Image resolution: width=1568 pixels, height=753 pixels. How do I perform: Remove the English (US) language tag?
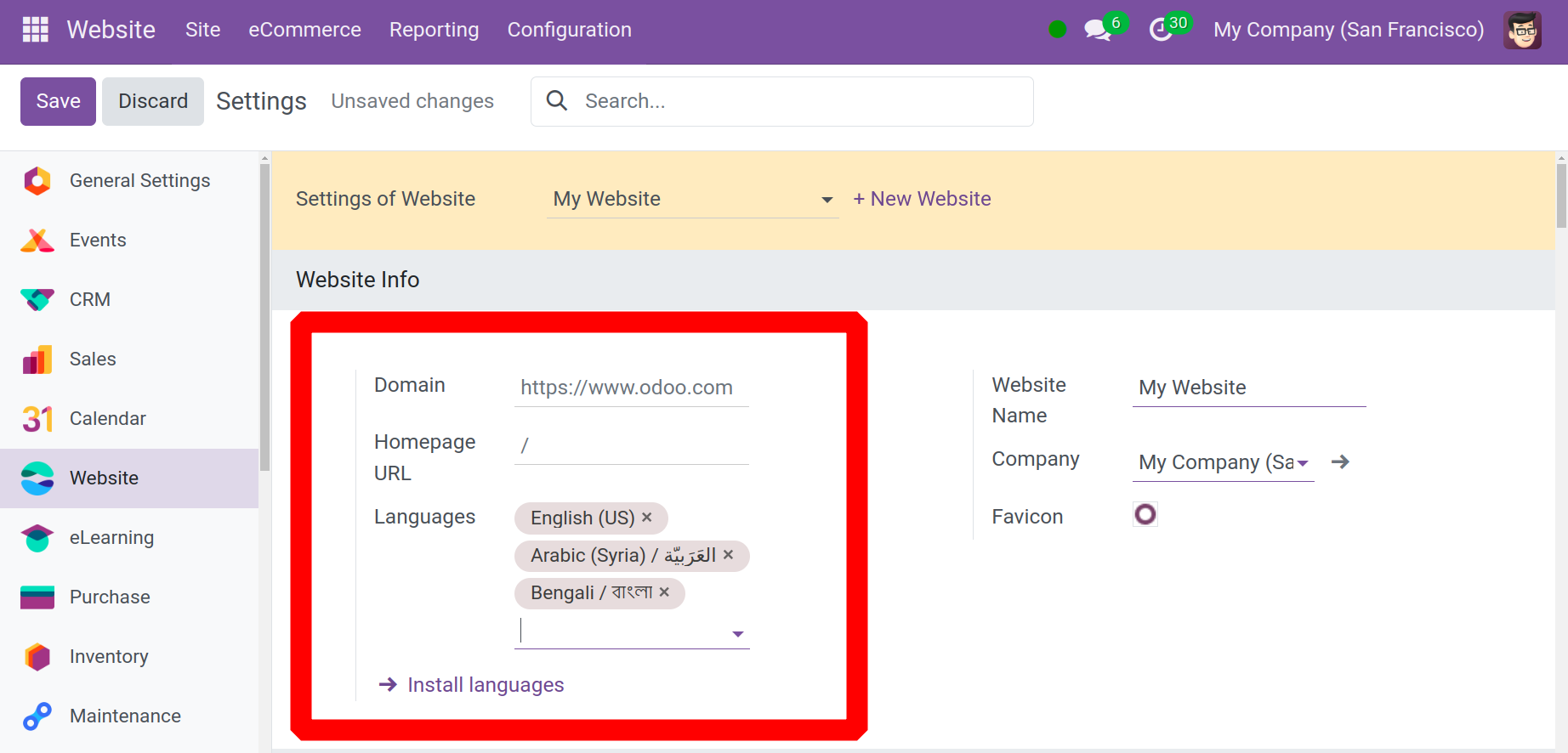[647, 518]
